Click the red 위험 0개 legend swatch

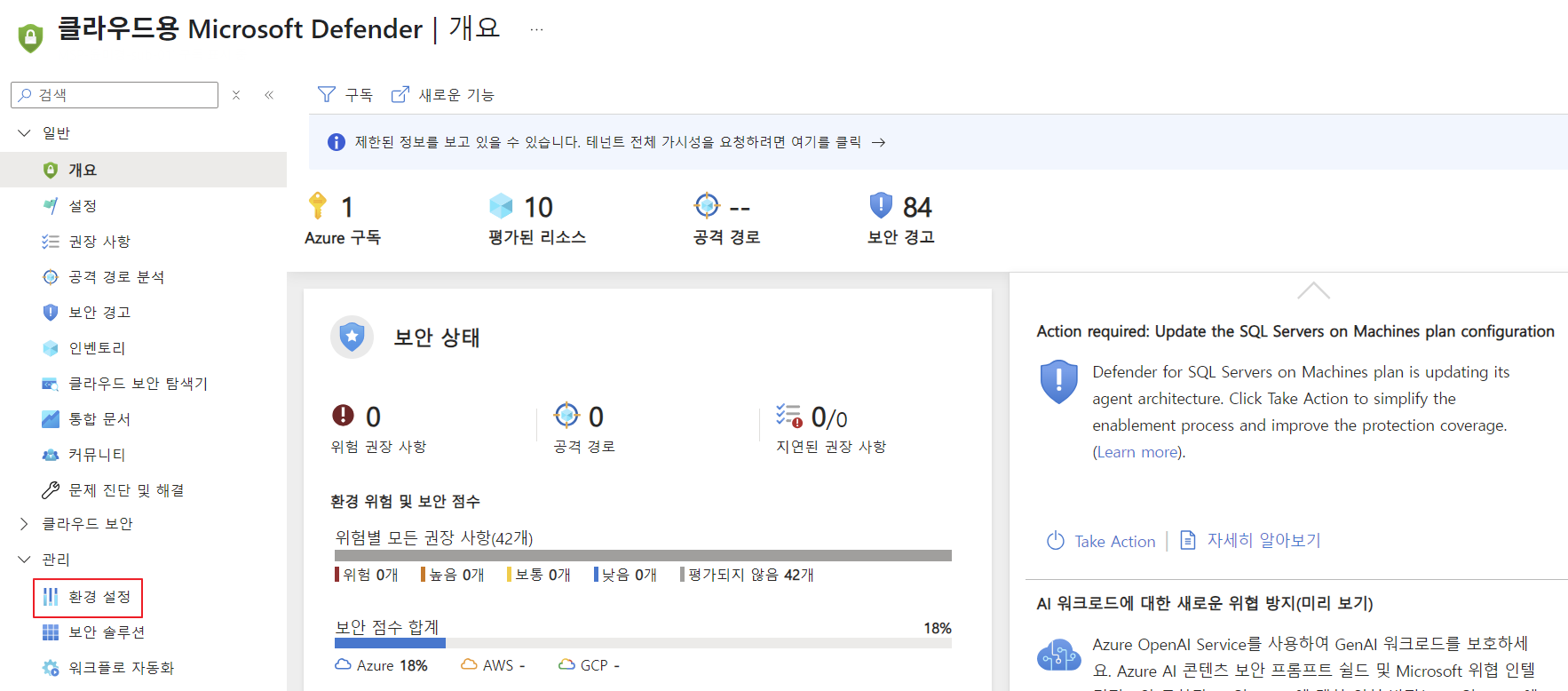pos(337,575)
